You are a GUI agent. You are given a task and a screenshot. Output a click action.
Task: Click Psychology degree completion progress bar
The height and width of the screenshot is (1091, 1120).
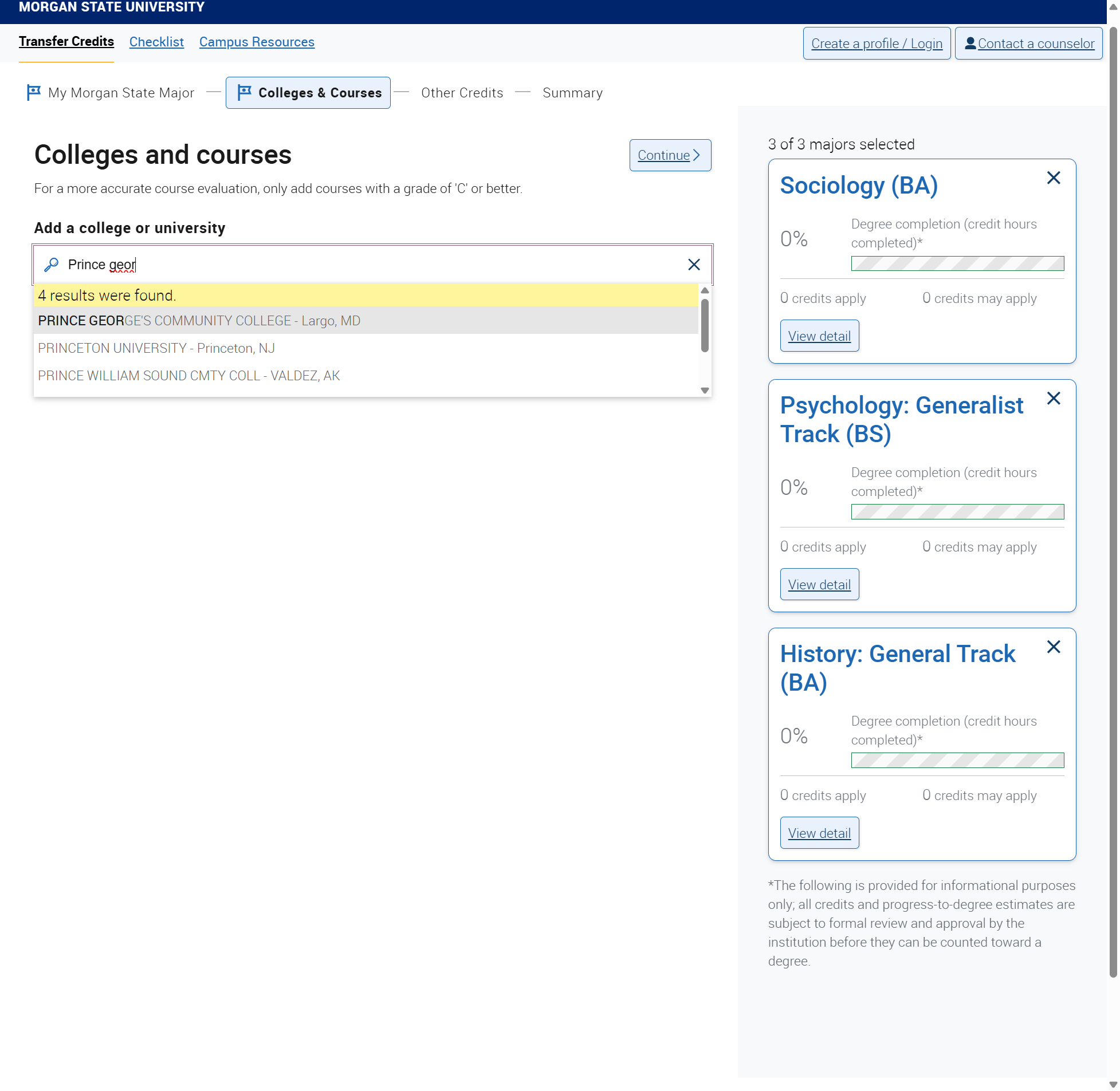[x=957, y=511]
